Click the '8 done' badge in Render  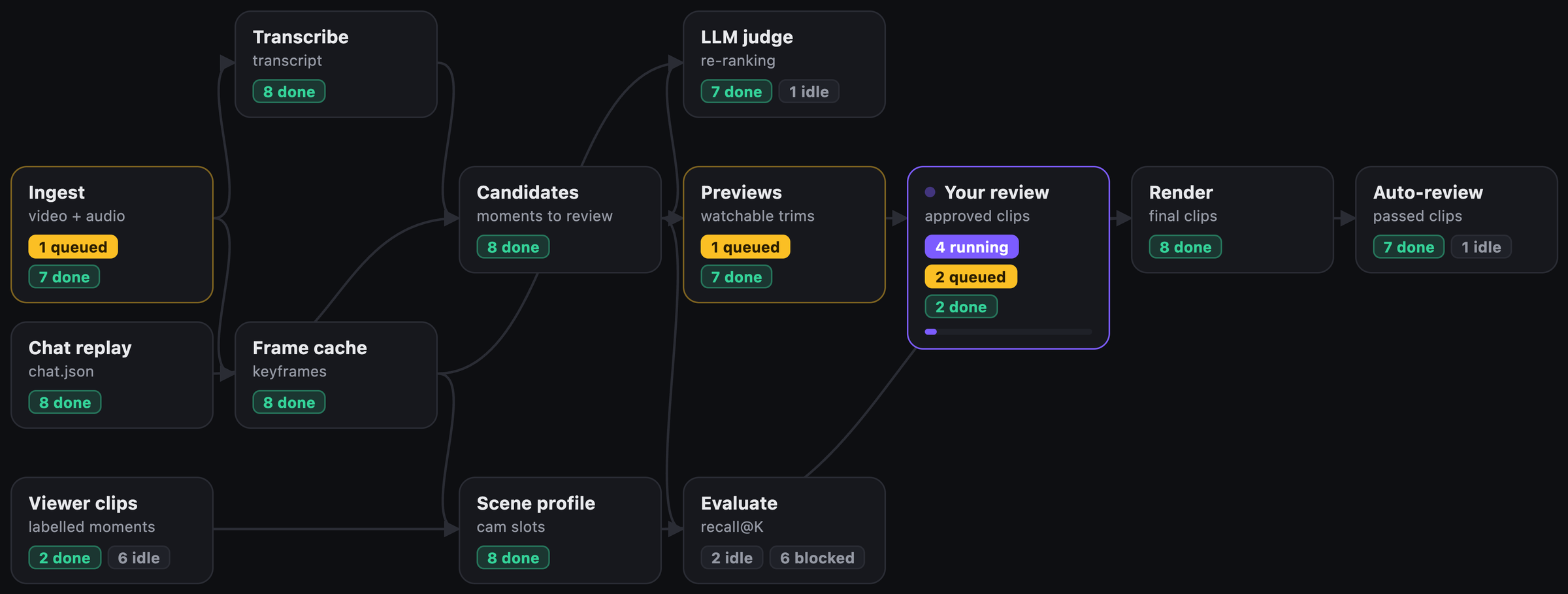[x=1185, y=247]
